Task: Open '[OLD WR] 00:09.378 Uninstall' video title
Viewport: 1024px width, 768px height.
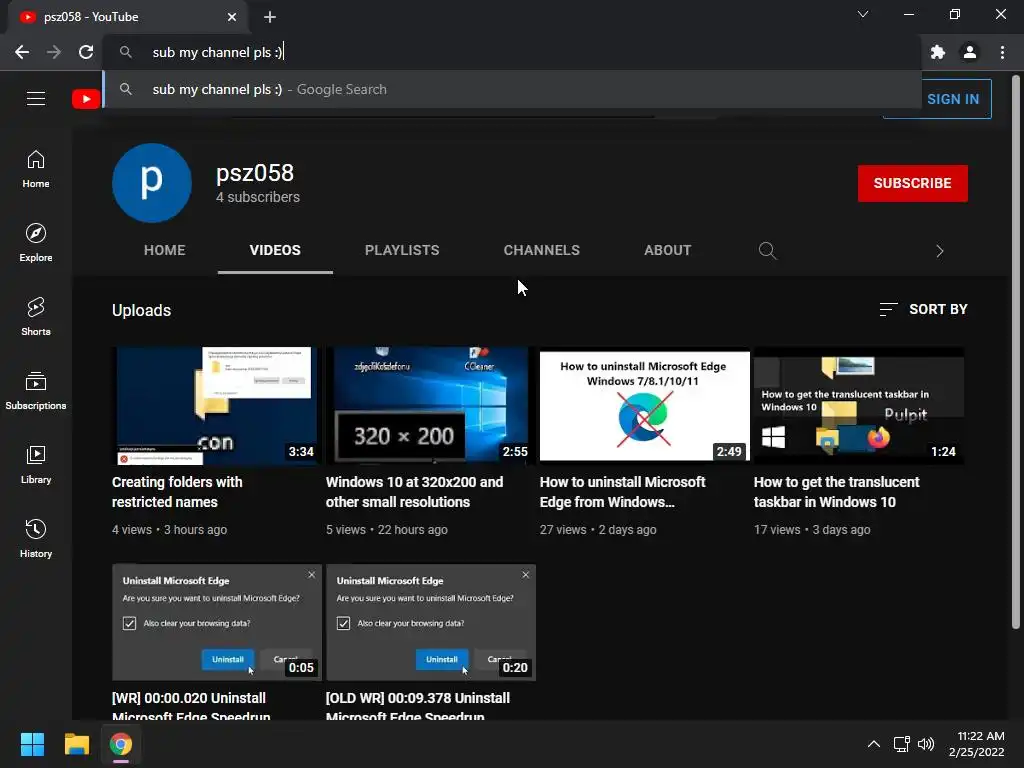Action: click(x=418, y=707)
